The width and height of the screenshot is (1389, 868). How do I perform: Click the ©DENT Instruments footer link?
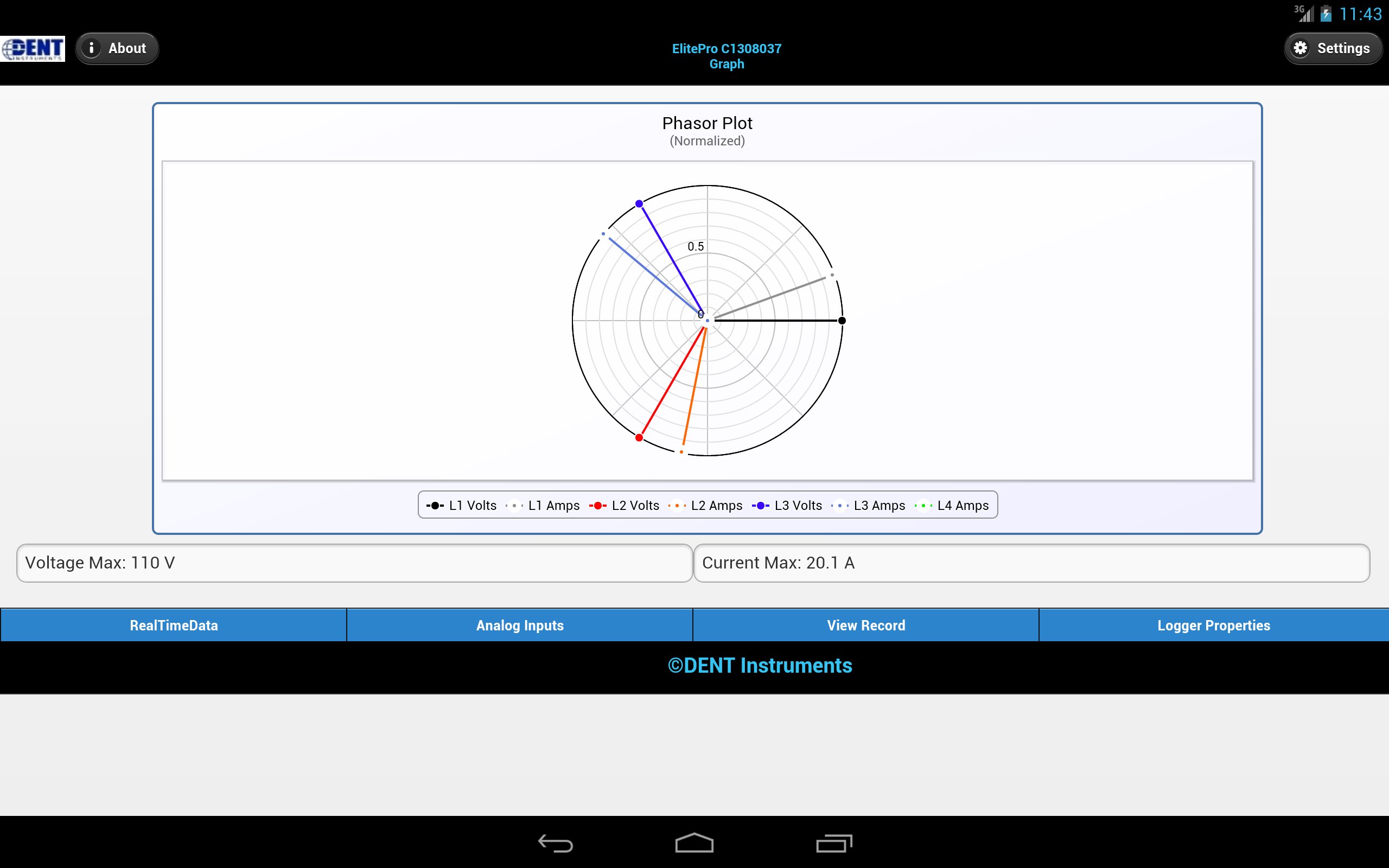(760, 665)
